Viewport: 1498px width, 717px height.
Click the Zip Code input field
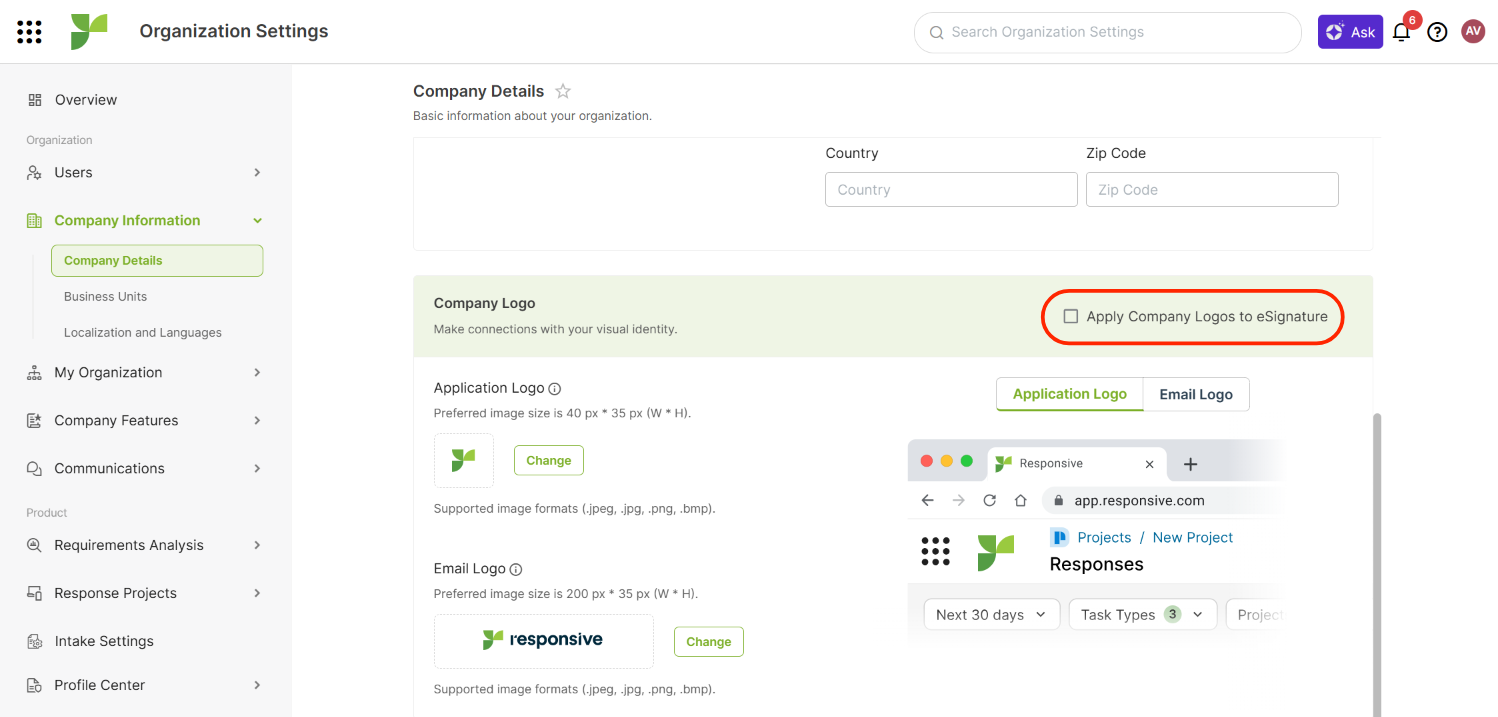(1212, 190)
